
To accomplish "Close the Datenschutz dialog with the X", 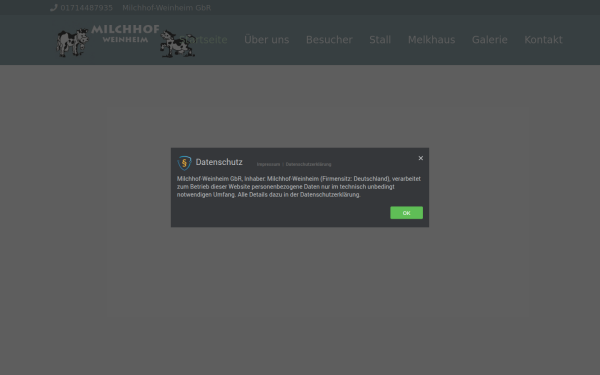I will tap(421, 158).
